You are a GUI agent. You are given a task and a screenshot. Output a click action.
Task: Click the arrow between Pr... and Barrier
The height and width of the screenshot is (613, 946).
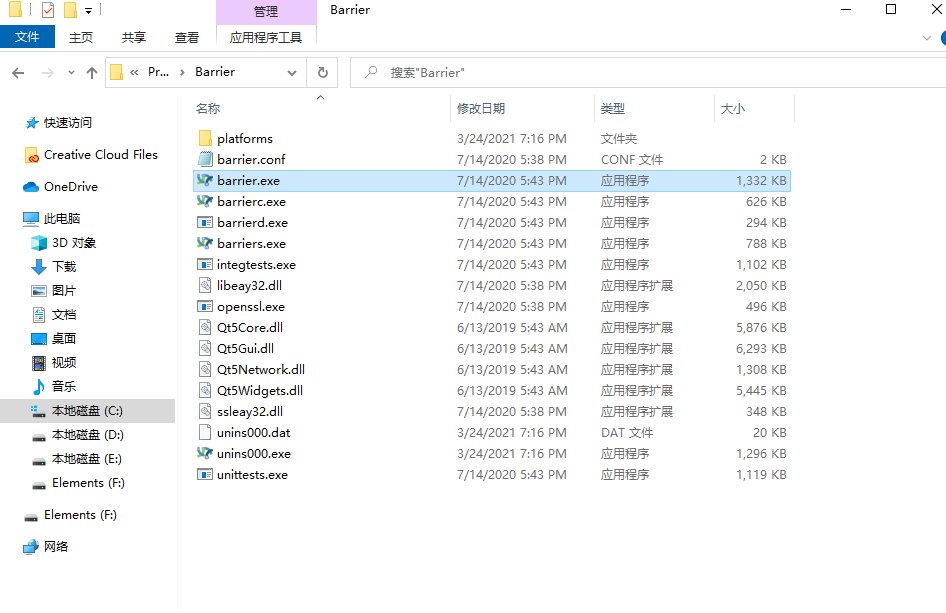click(182, 72)
